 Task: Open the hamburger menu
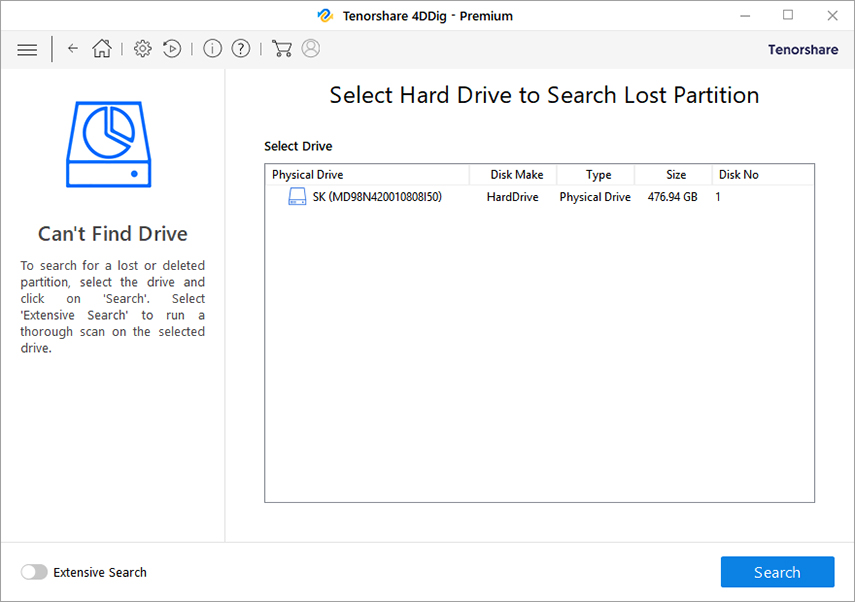point(27,50)
